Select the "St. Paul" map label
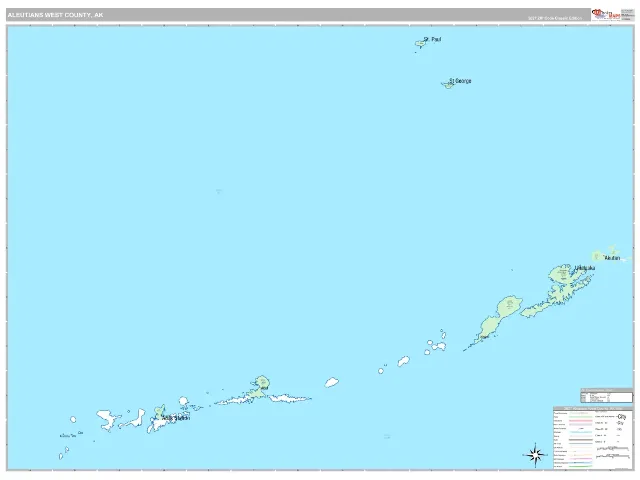This screenshot has height=480, width=640. (x=432, y=40)
